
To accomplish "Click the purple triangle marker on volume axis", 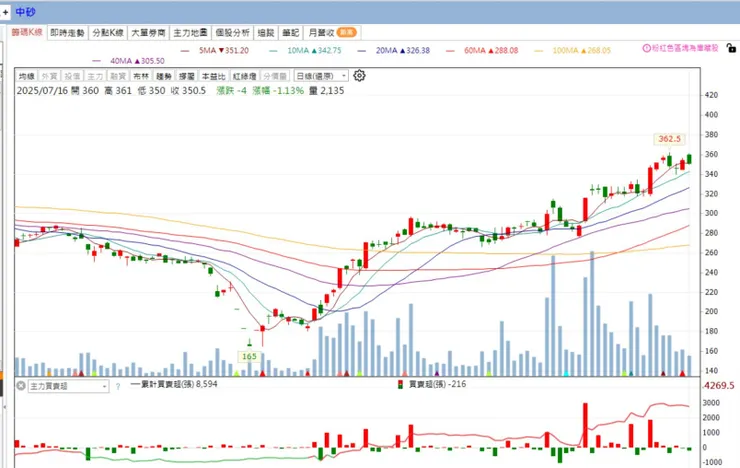I will tap(437, 373).
